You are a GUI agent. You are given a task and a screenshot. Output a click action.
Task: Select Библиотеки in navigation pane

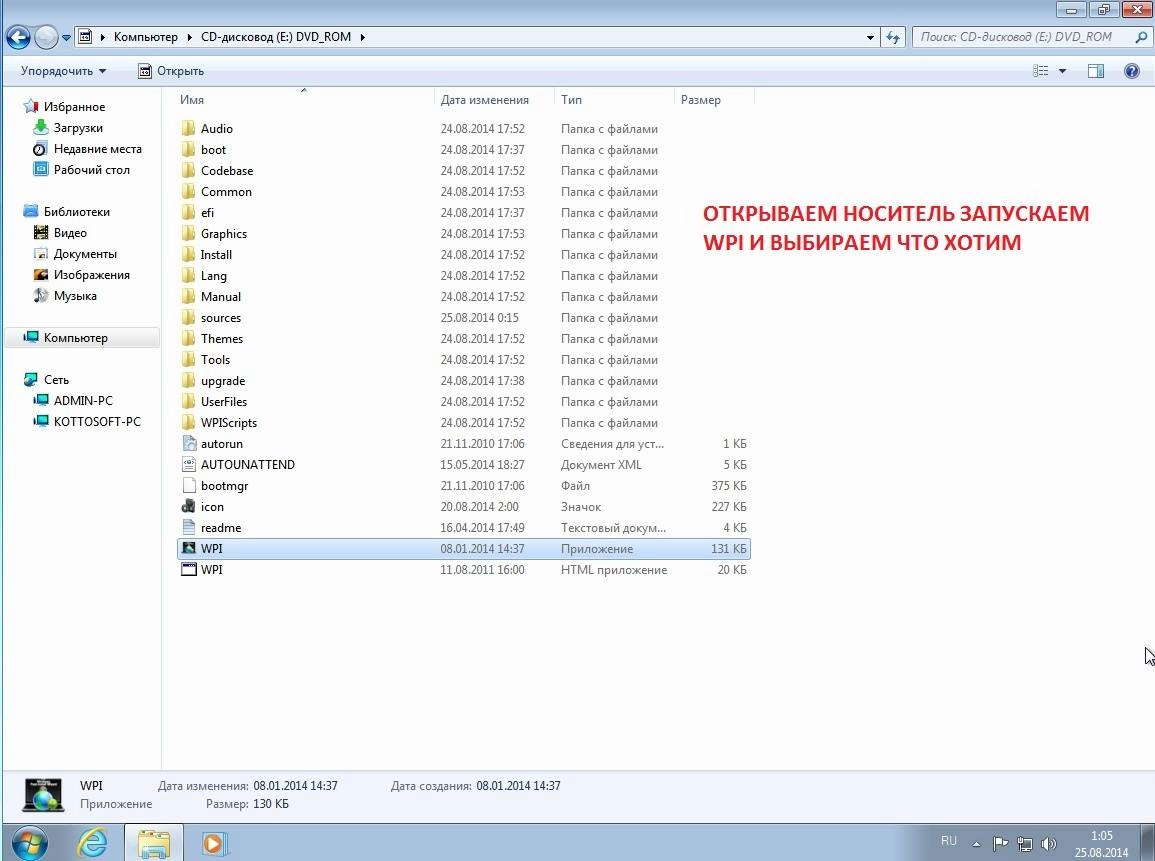click(x=67, y=211)
